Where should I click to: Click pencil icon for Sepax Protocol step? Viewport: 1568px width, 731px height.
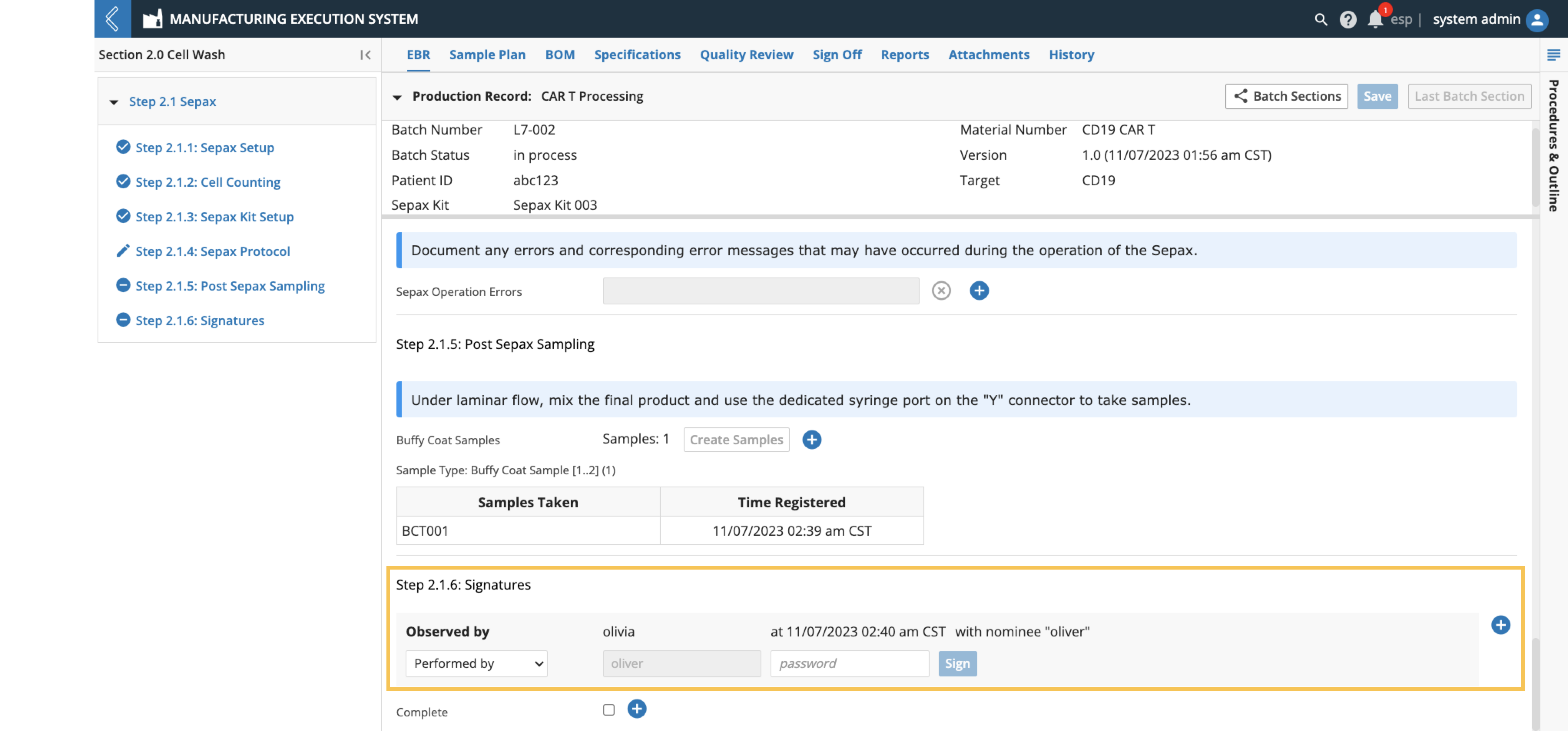[123, 251]
